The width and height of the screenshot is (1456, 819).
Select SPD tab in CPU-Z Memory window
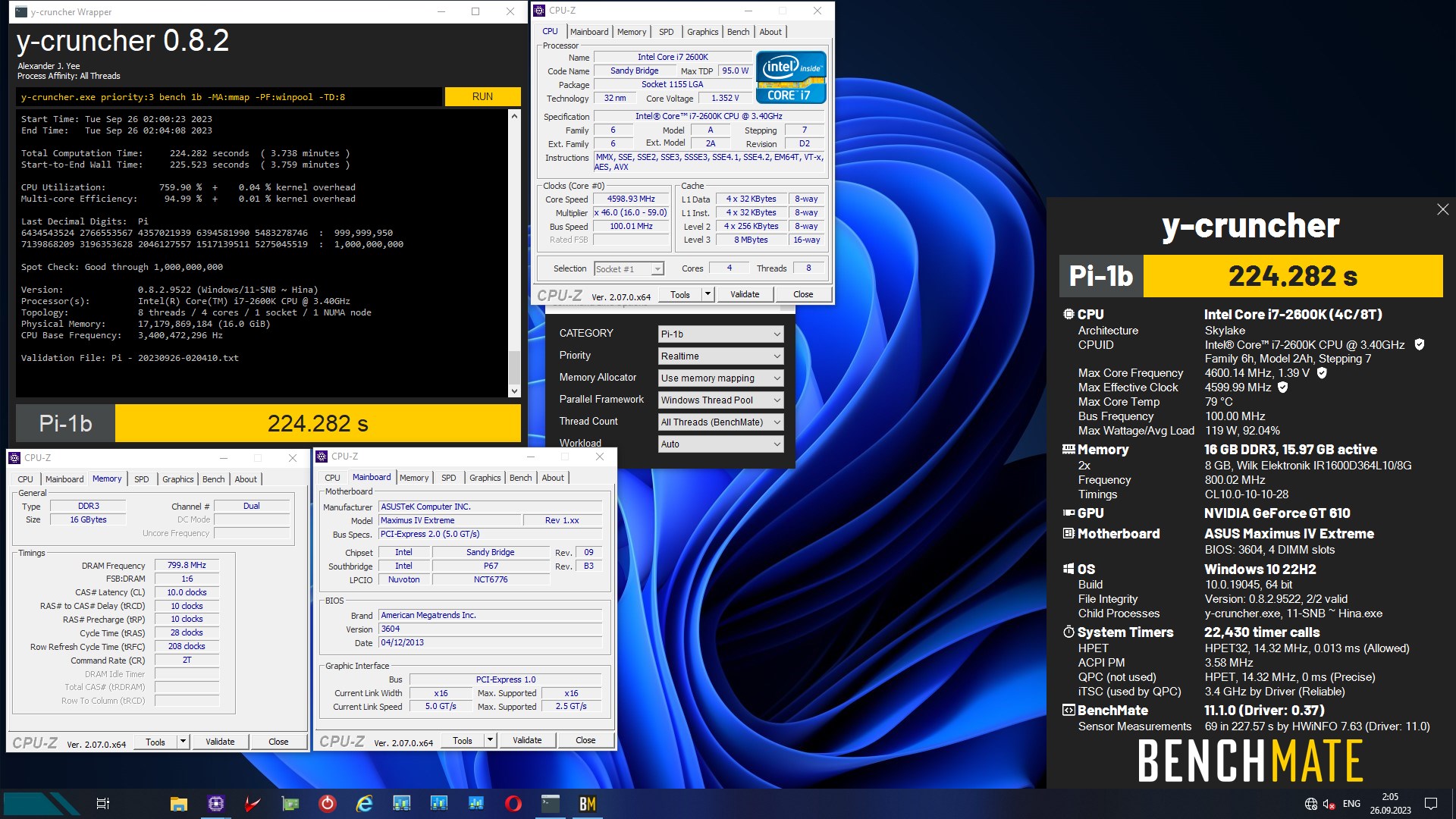141,479
